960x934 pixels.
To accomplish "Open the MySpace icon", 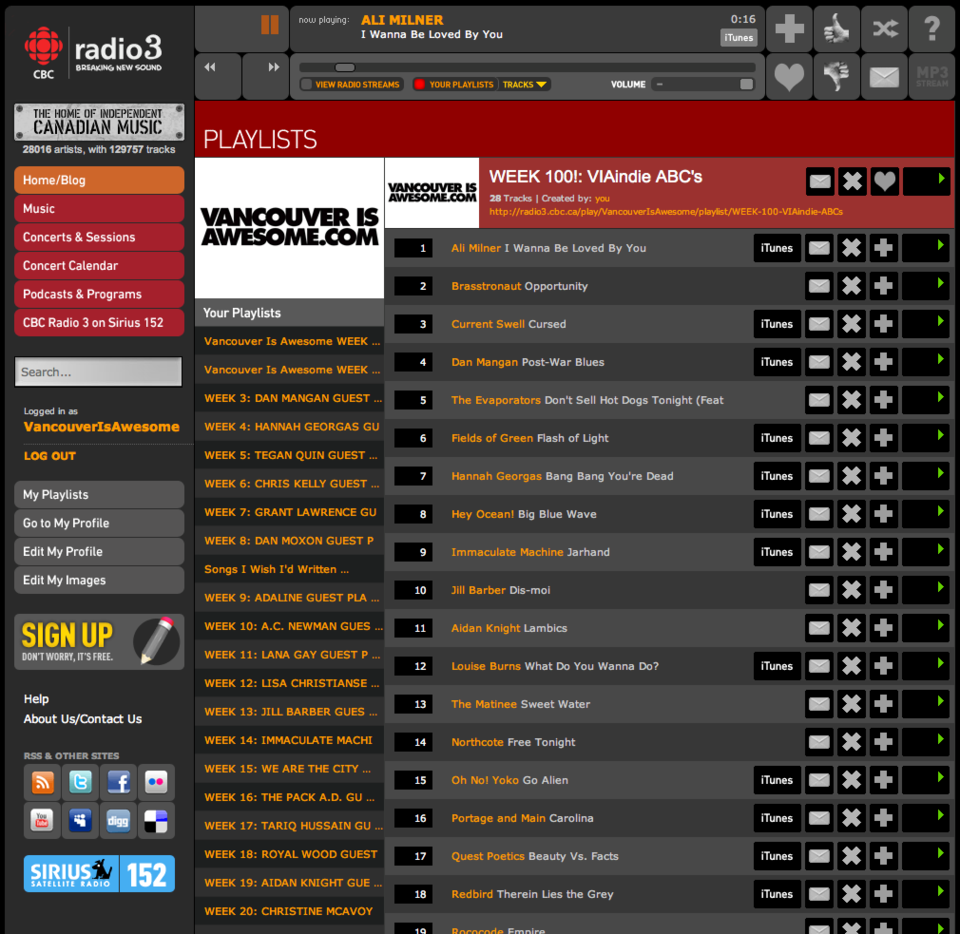I will click(x=80, y=821).
